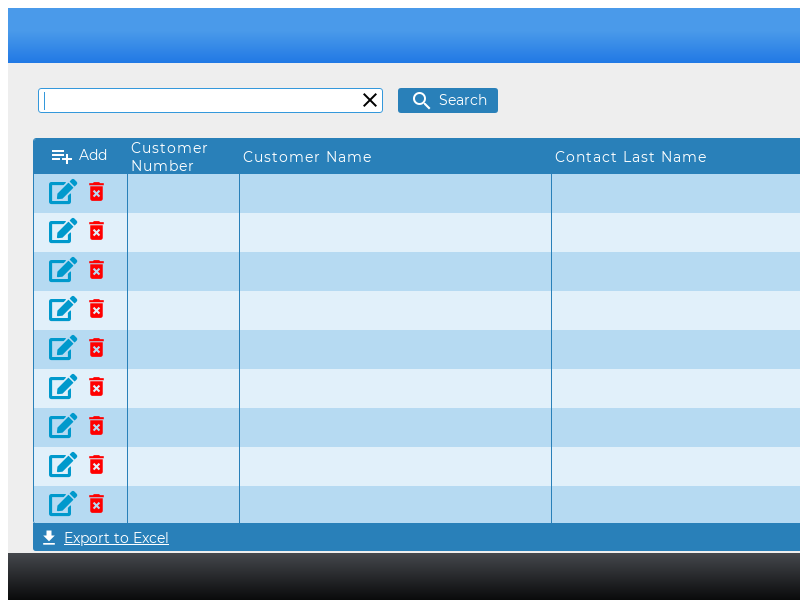Focus the search text input field
The width and height of the screenshot is (800, 600).
pos(200,100)
